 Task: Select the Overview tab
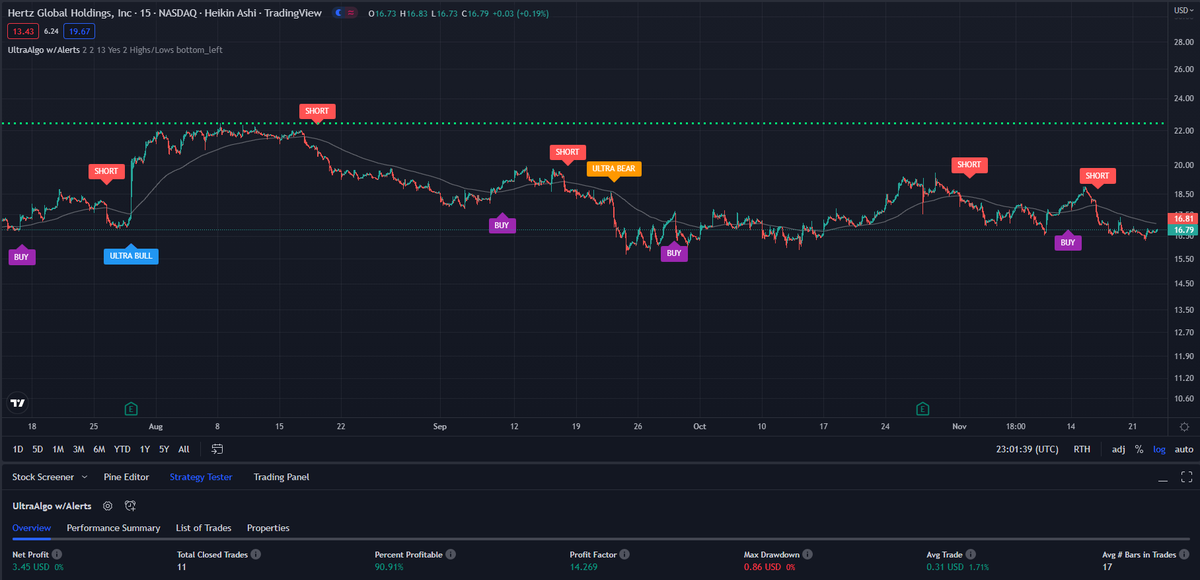[31, 527]
